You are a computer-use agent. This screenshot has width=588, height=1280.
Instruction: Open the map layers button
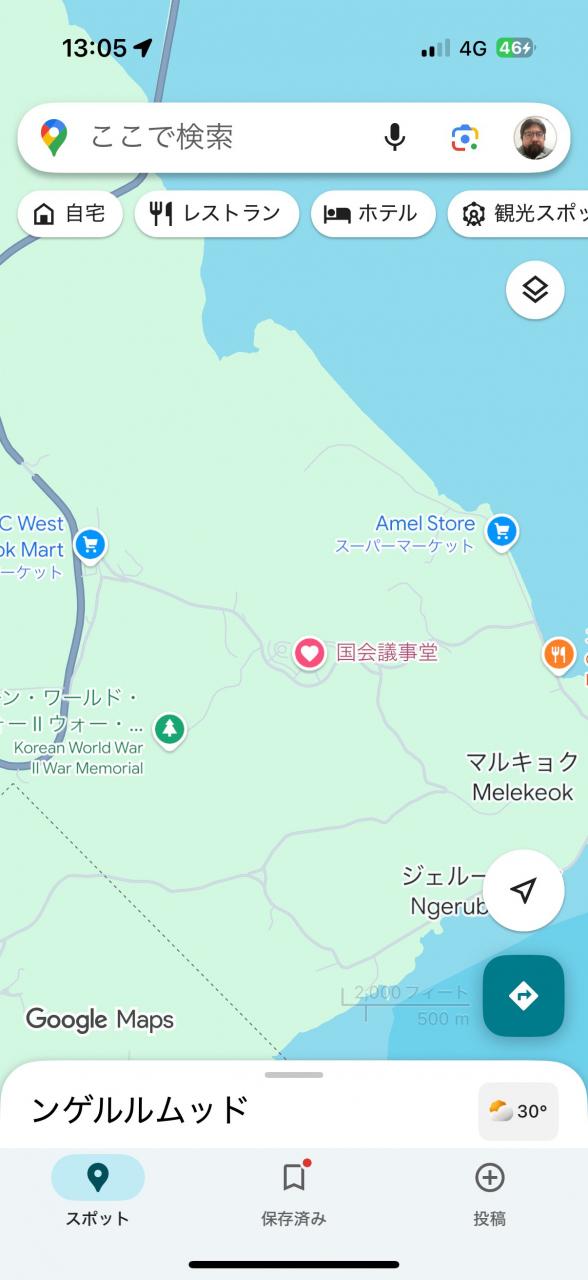(535, 290)
